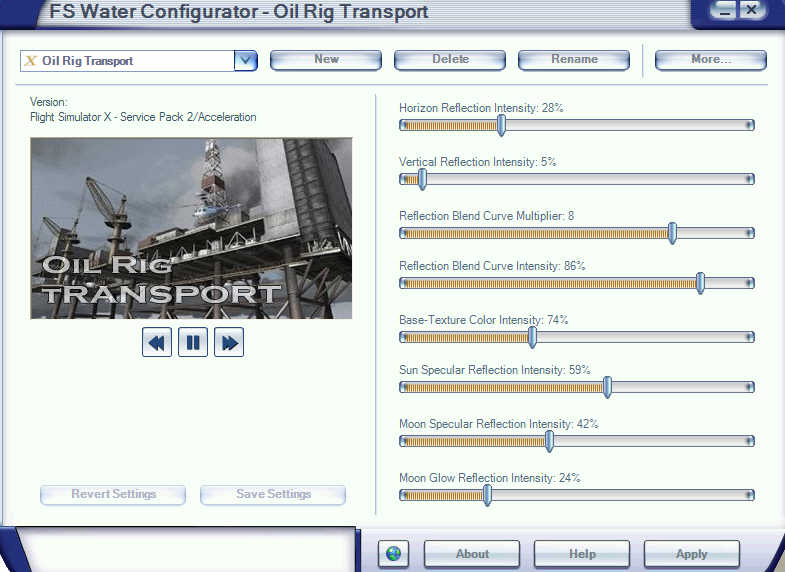This screenshot has height=572, width=785.
Task: Click the Horizon Reflection Intensity slider handle
Action: (501, 125)
